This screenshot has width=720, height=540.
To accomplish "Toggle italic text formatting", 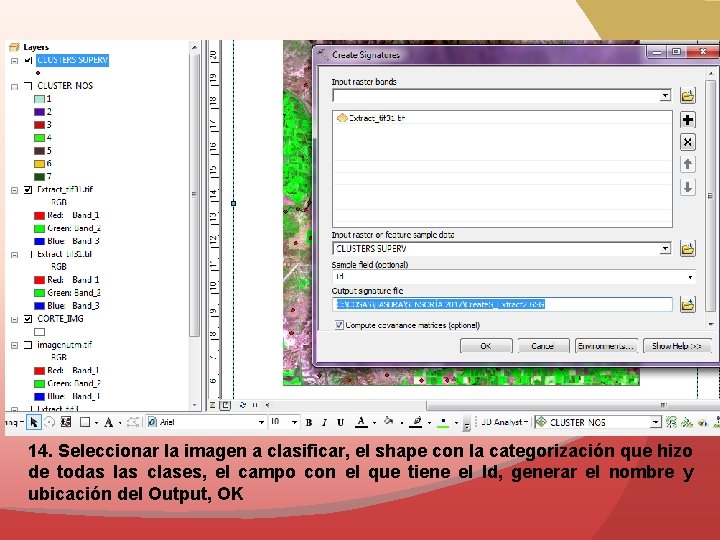I will 324,422.
